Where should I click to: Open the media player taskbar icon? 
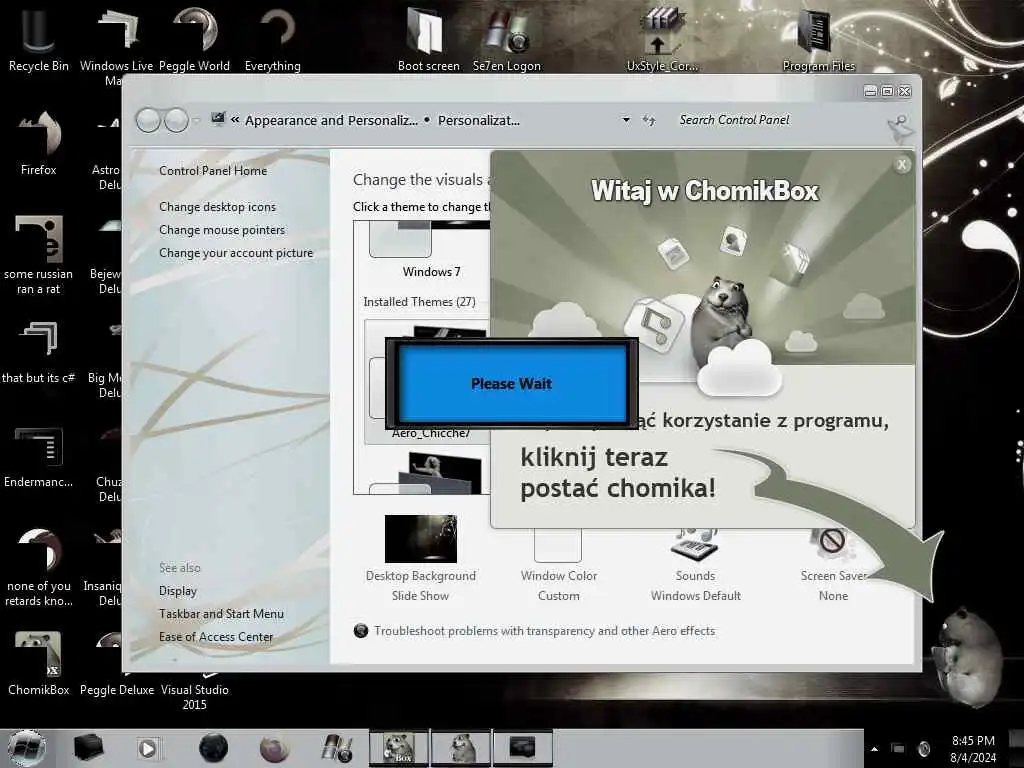pyautogui.click(x=148, y=748)
